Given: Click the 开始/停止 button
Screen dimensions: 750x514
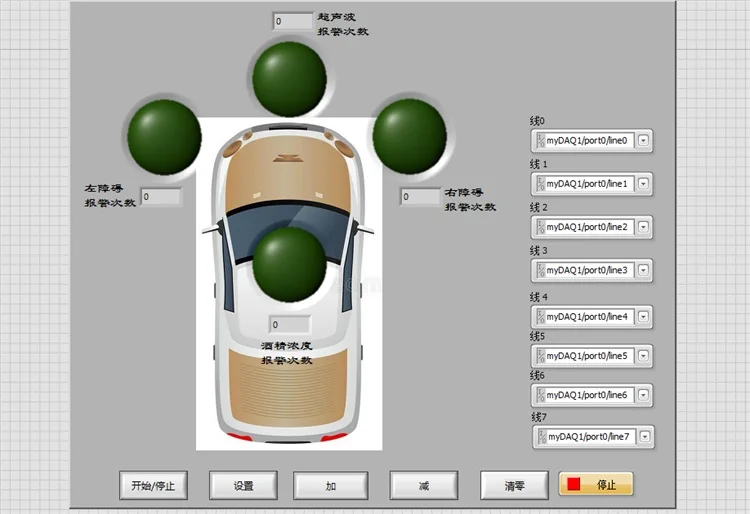Looking at the screenshot, I should 153,485.
